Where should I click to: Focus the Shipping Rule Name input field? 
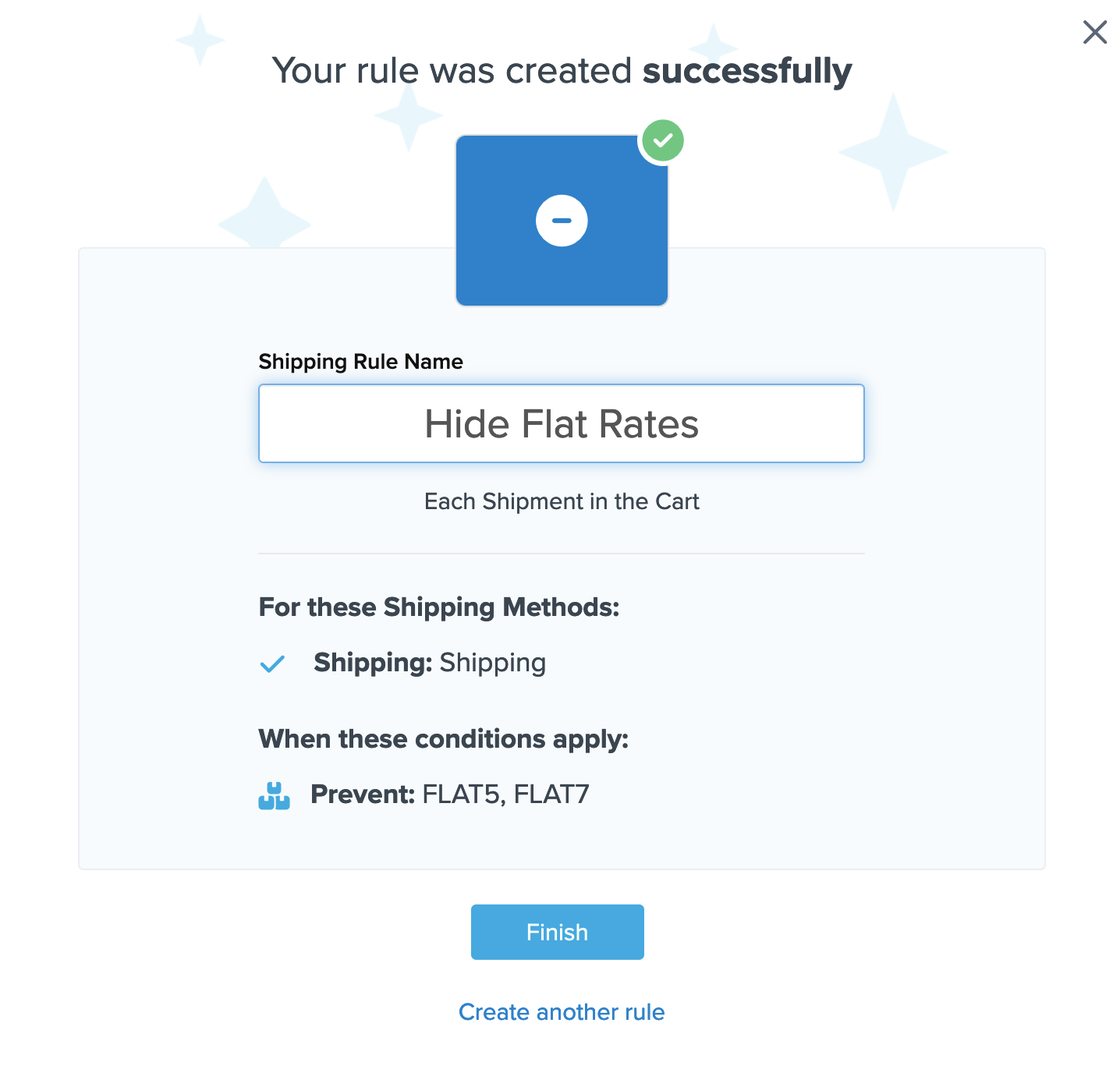562,423
